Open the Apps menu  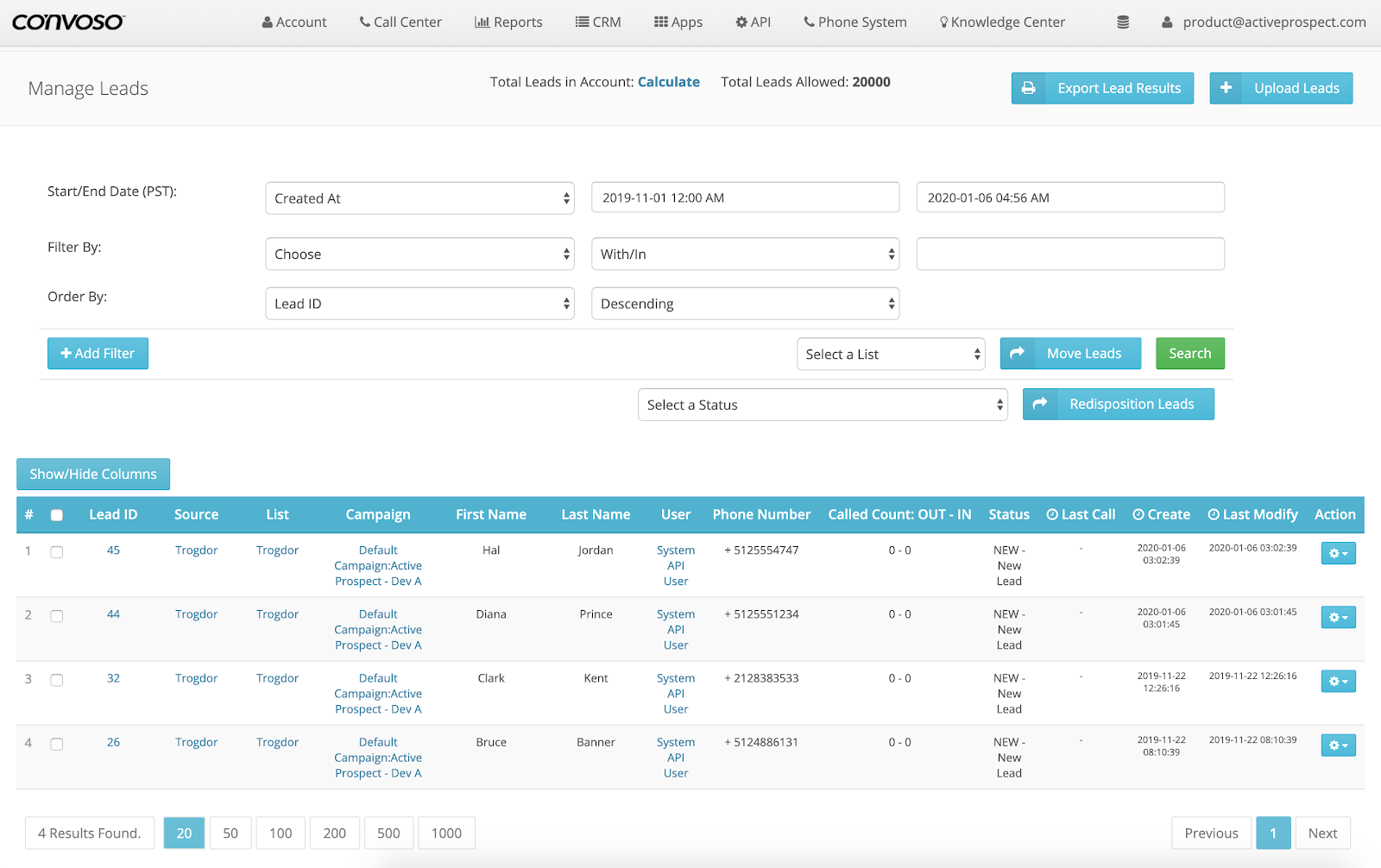(678, 22)
